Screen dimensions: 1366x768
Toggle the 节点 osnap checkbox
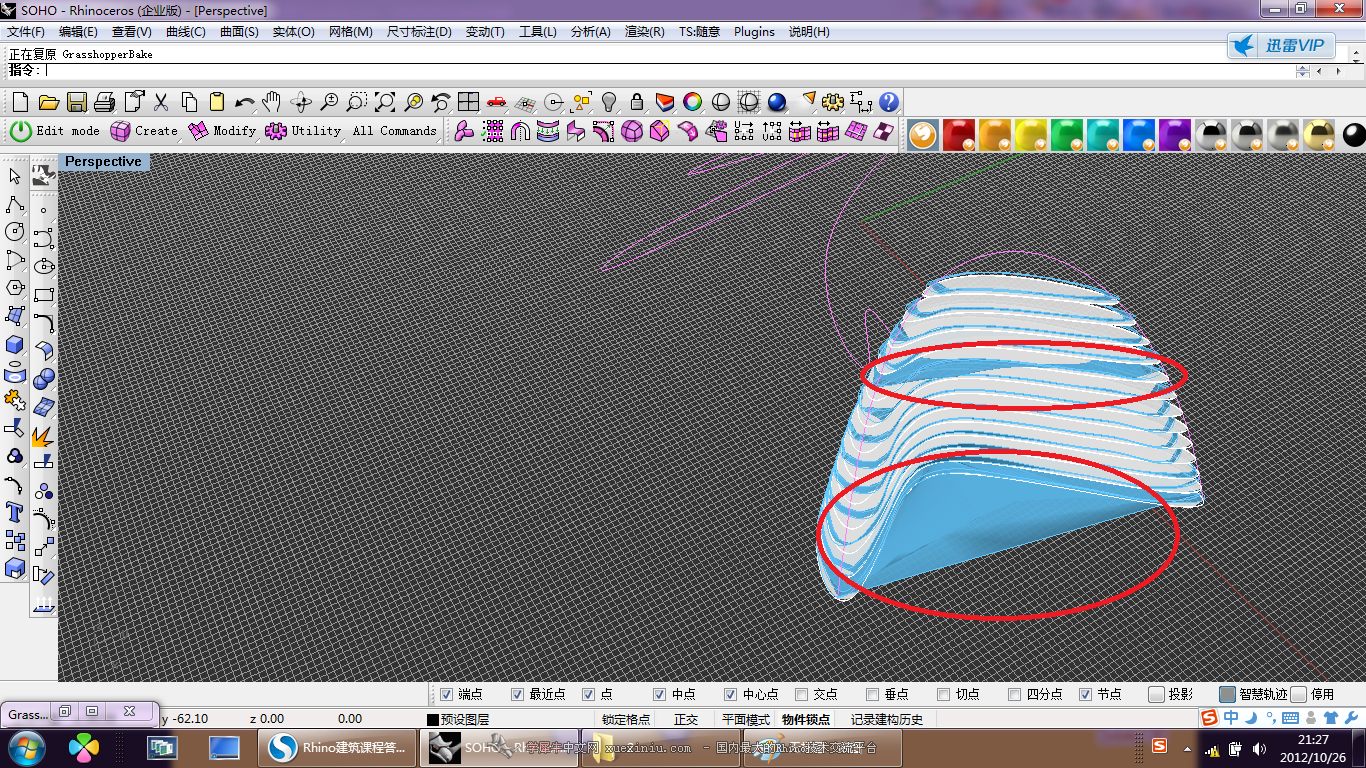click(x=1086, y=694)
